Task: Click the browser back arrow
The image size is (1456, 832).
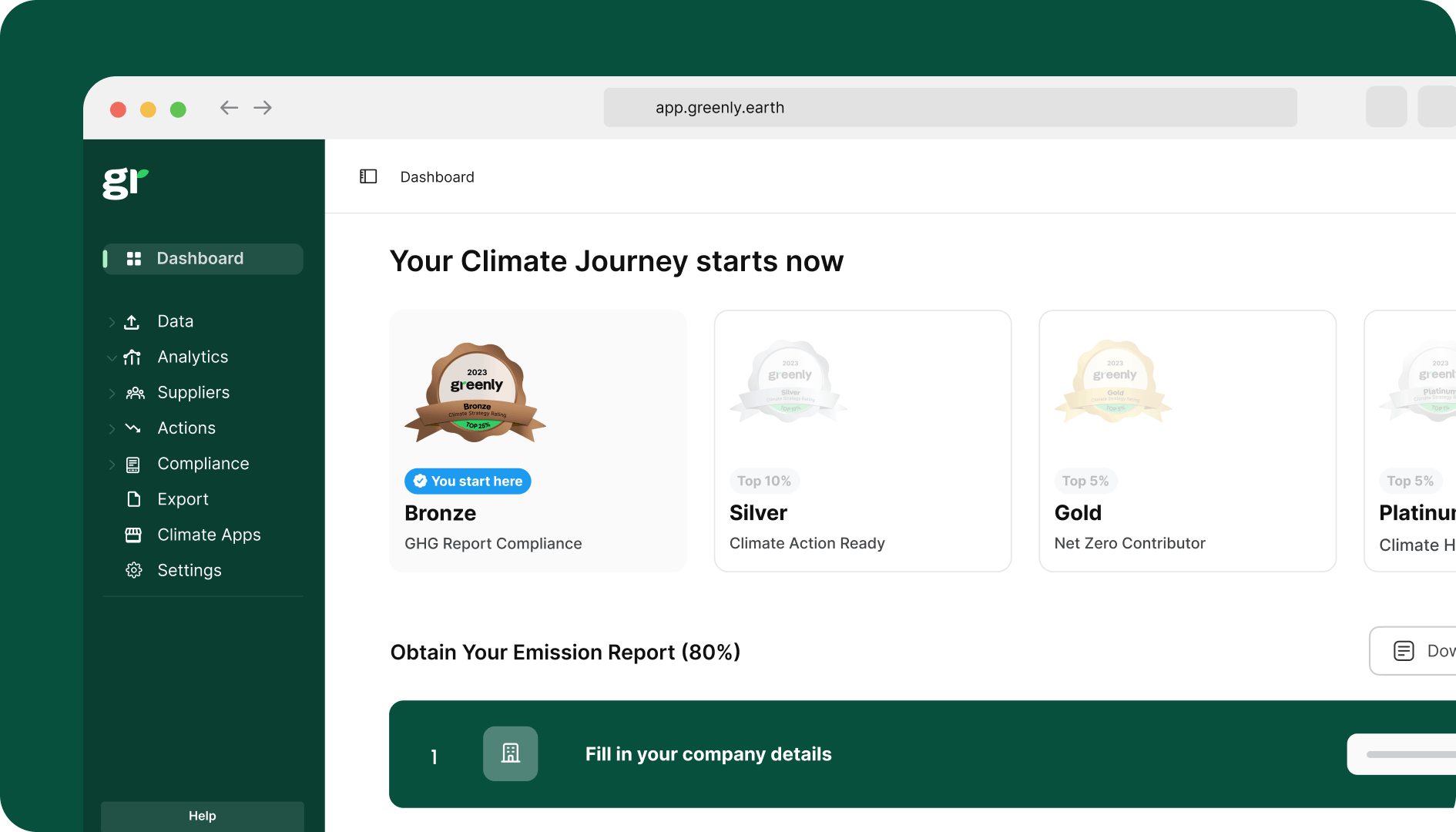Action: coord(229,108)
